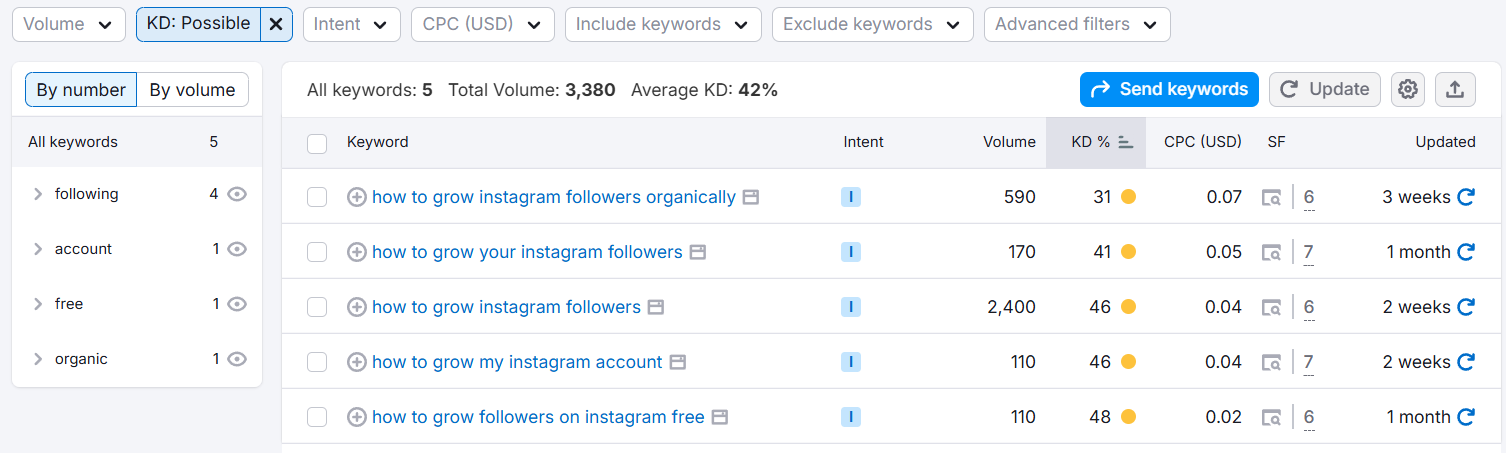Screen dimensions: 1506x453
Task: Expand the 'account' group chevron
Action: (38, 249)
